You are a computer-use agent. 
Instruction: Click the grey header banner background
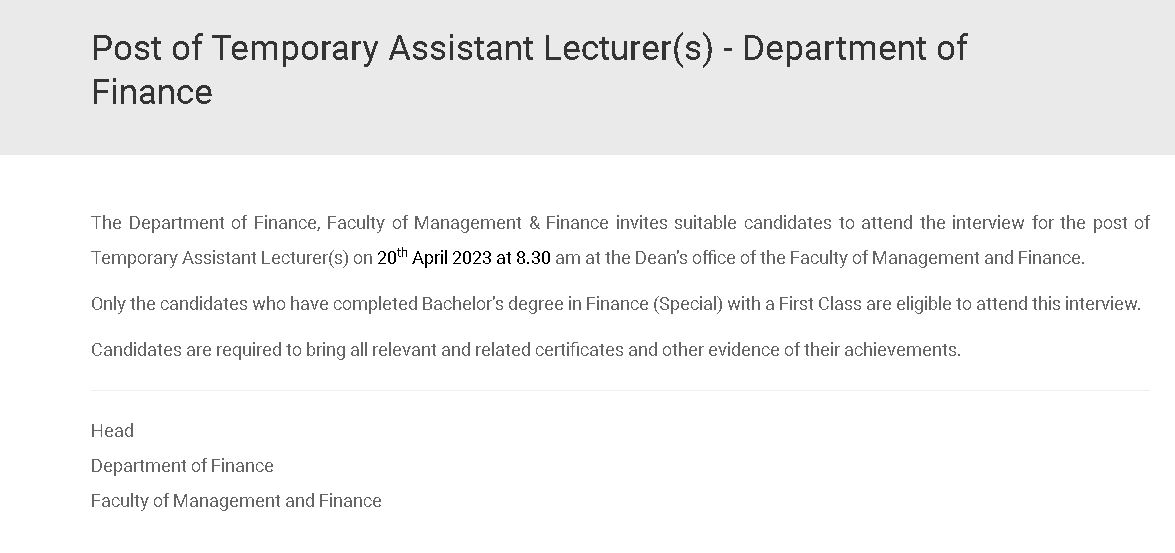point(1070,110)
